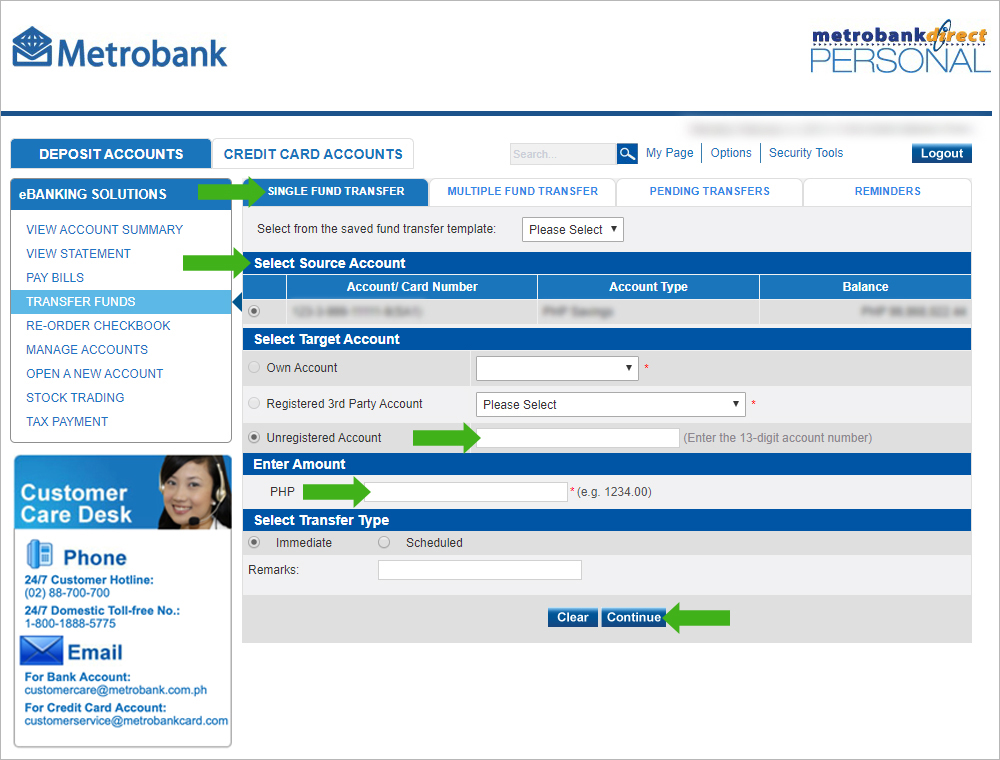1000x760 pixels.
Task: Click the 1-800-1888-5775 toll-free number
Action: tap(70, 624)
